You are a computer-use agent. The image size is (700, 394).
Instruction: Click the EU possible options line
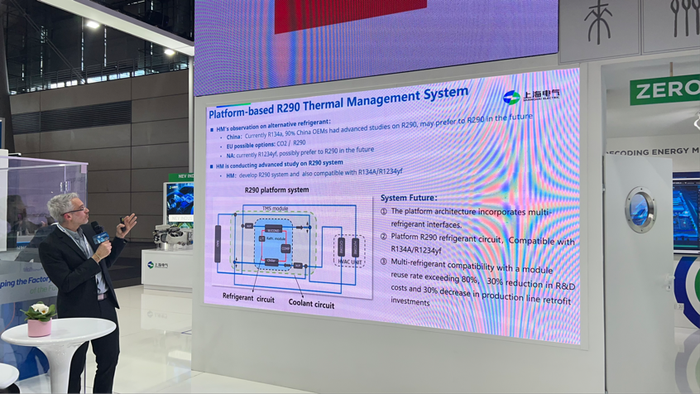pos(266,145)
